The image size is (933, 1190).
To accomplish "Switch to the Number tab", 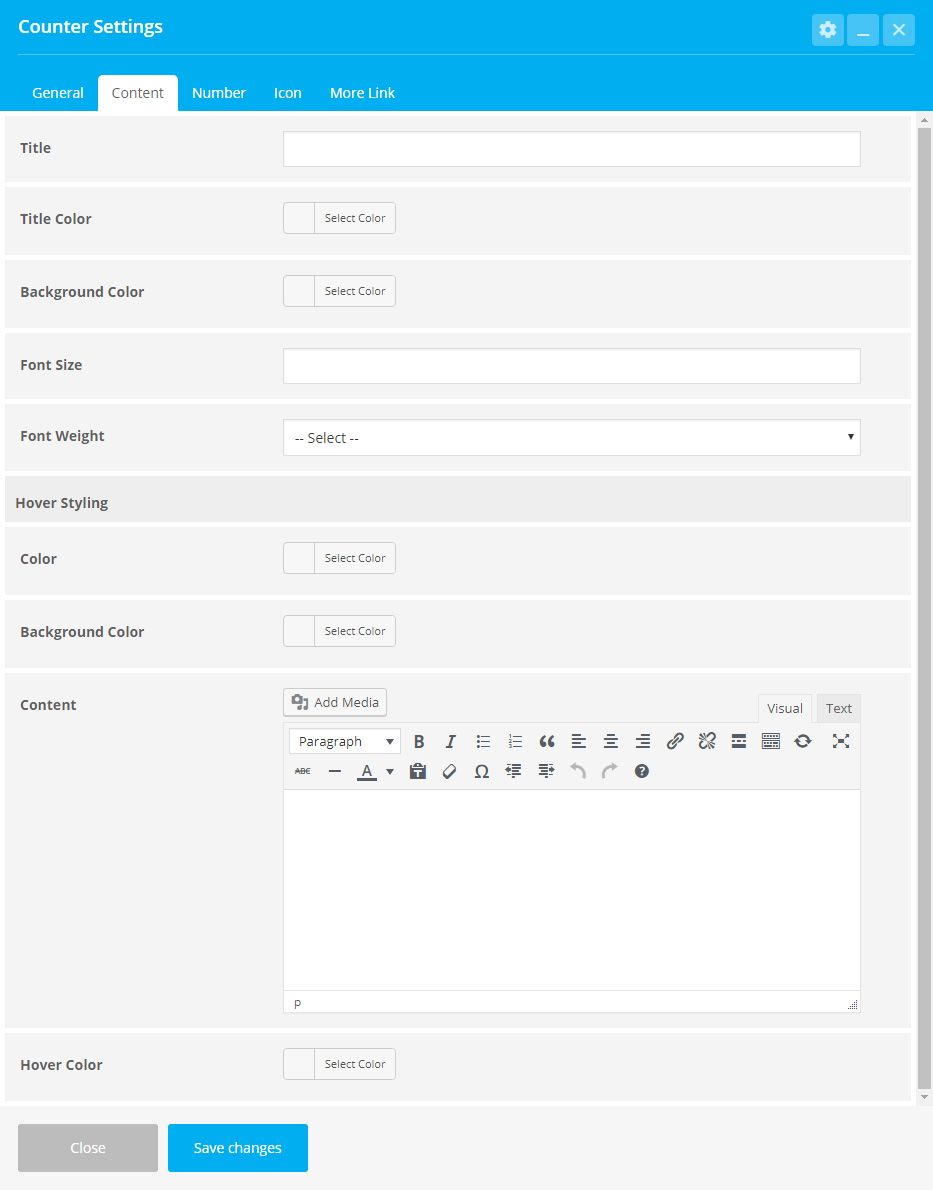I will (x=219, y=93).
